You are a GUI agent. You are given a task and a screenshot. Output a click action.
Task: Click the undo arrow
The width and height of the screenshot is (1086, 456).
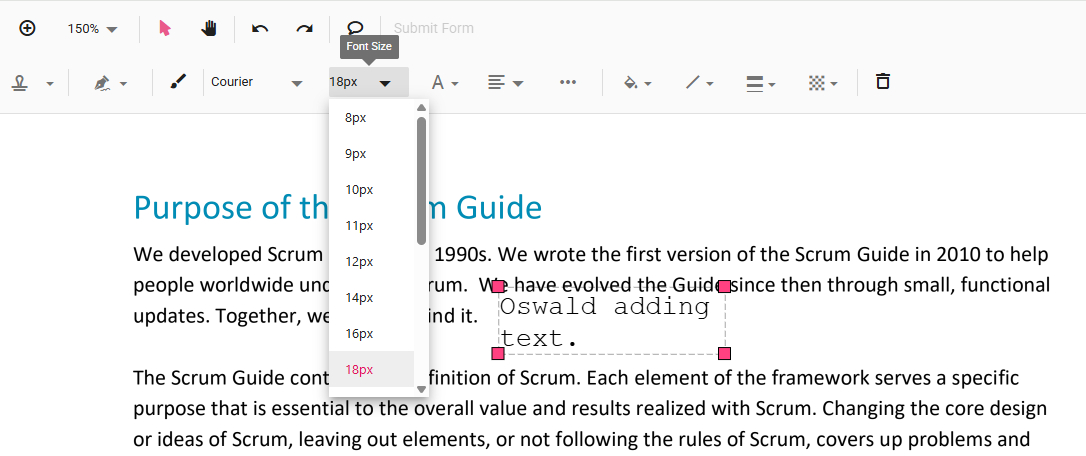pyautogui.click(x=260, y=28)
